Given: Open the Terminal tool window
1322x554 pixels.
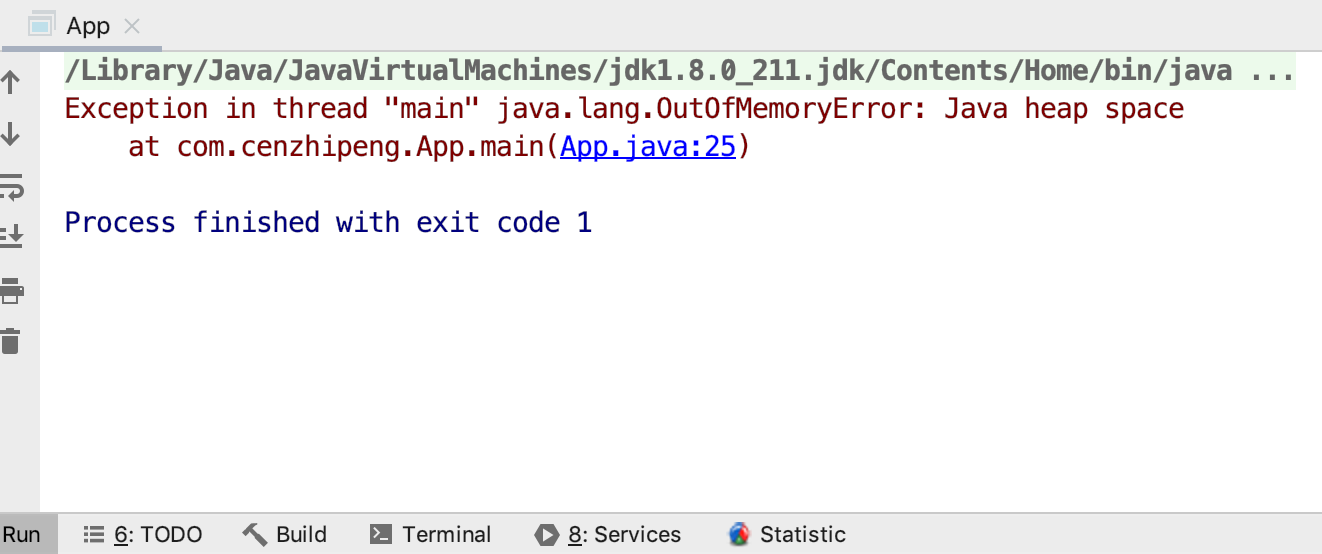Looking at the screenshot, I should [x=431, y=534].
